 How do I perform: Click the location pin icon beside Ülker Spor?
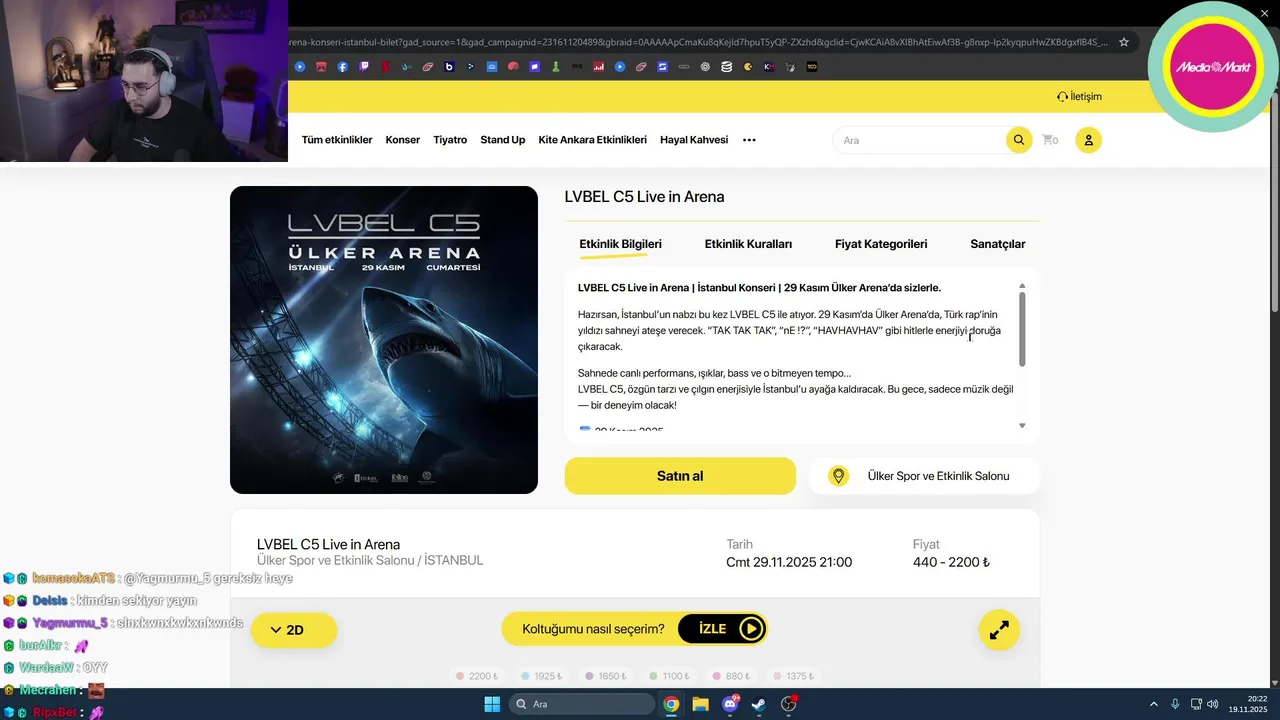coord(838,476)
